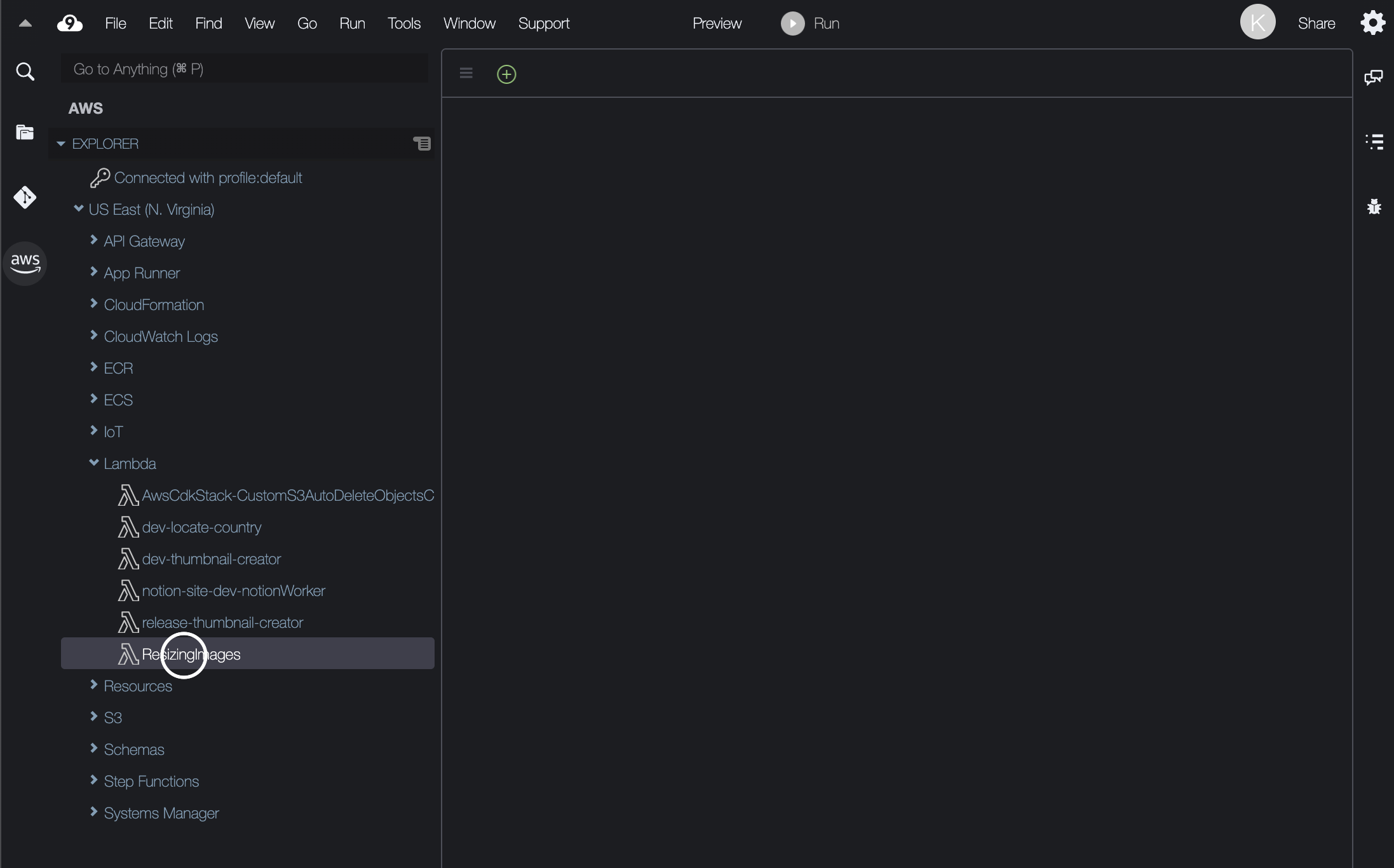Click the Share button
Screen dimensions: 1394x868
coord(1316,24)
